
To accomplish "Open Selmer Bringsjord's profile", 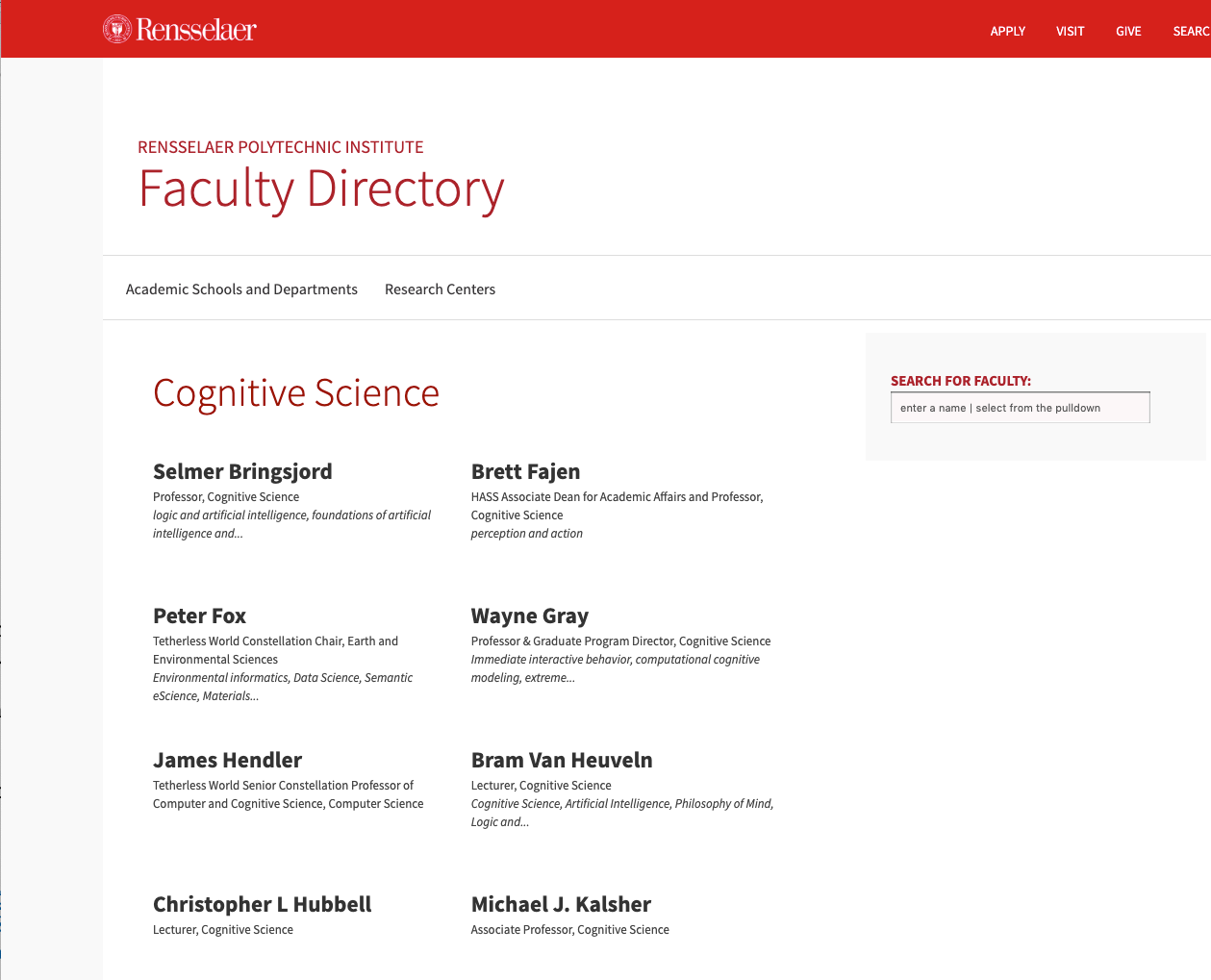I will (x=242, y=471).
